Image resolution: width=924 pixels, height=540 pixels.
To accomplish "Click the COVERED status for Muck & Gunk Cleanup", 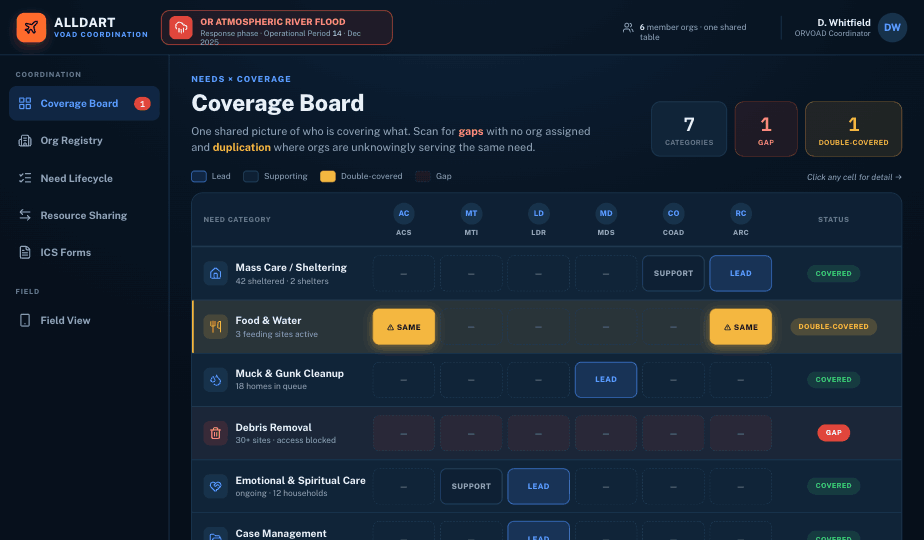I will click(833, 380).
